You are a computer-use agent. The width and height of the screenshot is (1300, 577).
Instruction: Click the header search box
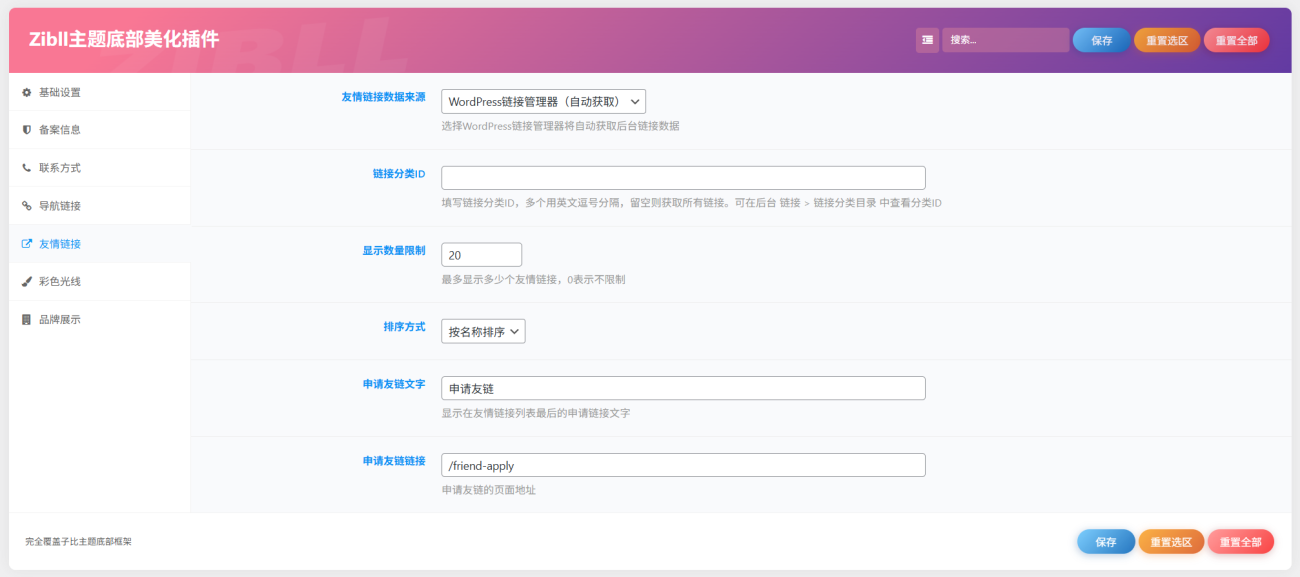[x=1005, y=40]
